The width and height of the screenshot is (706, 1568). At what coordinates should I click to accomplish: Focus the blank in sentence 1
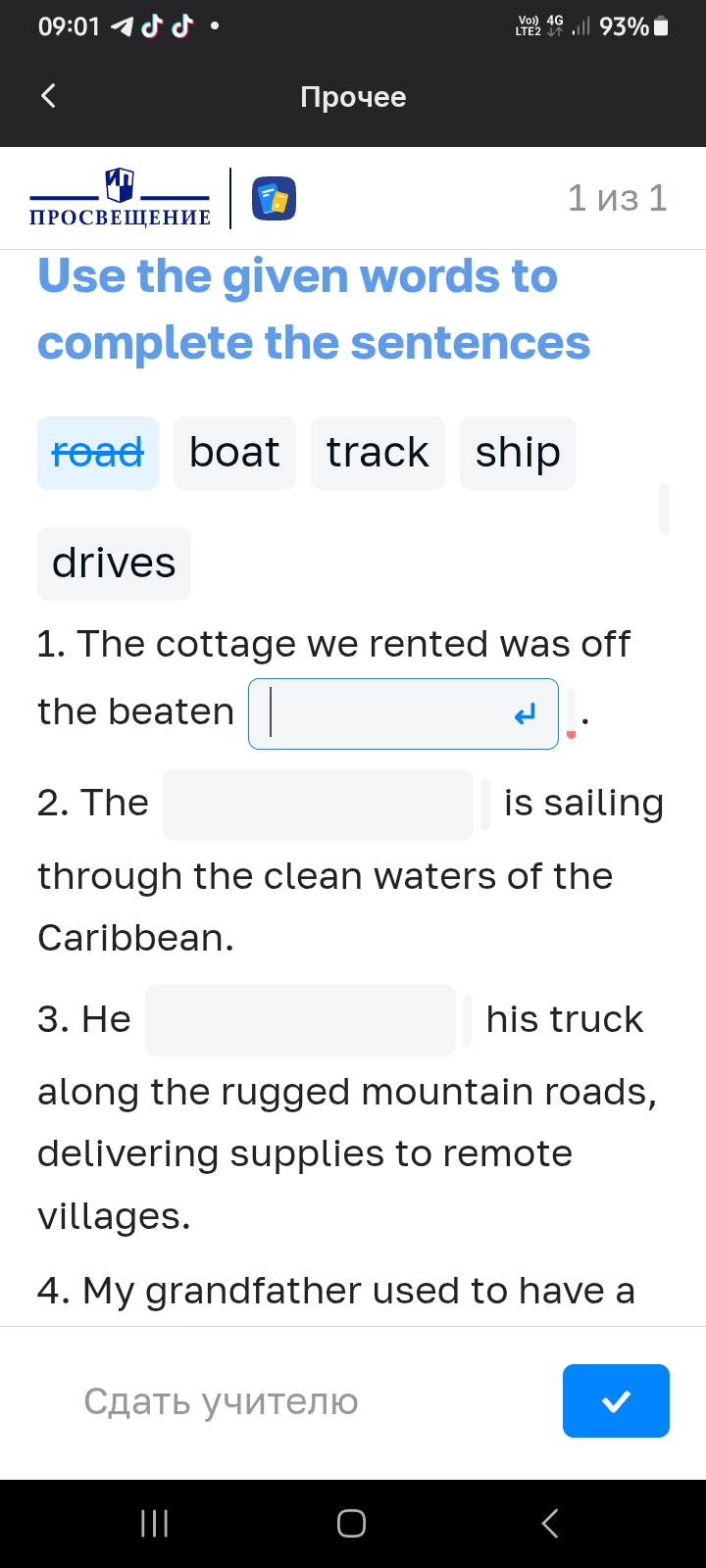[x=403, y=714]
